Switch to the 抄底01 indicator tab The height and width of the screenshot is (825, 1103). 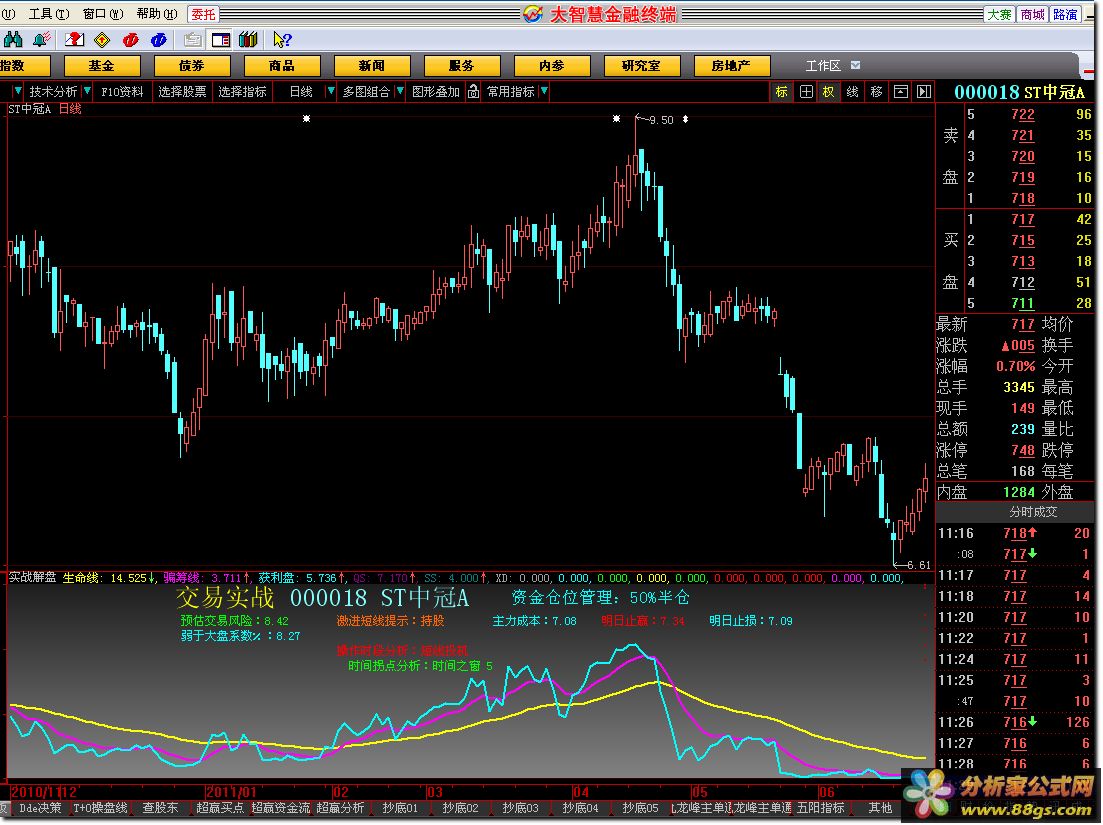[400, 808]
